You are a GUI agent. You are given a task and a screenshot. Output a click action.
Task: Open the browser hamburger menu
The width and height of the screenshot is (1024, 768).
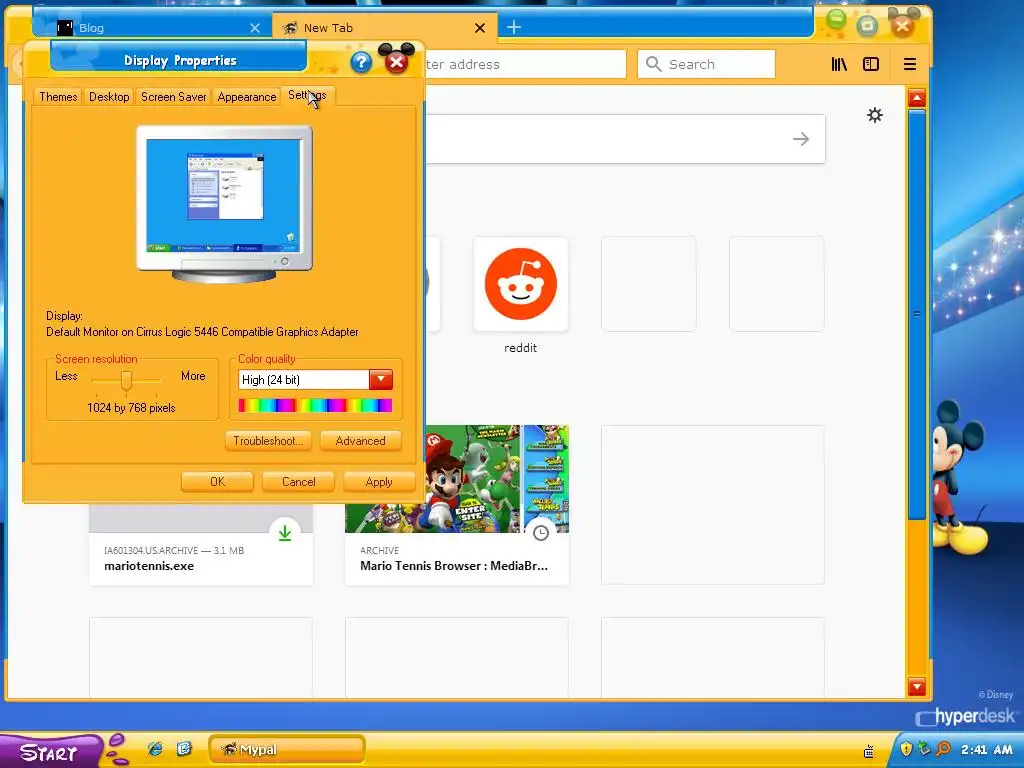click(x=910, y=64)
